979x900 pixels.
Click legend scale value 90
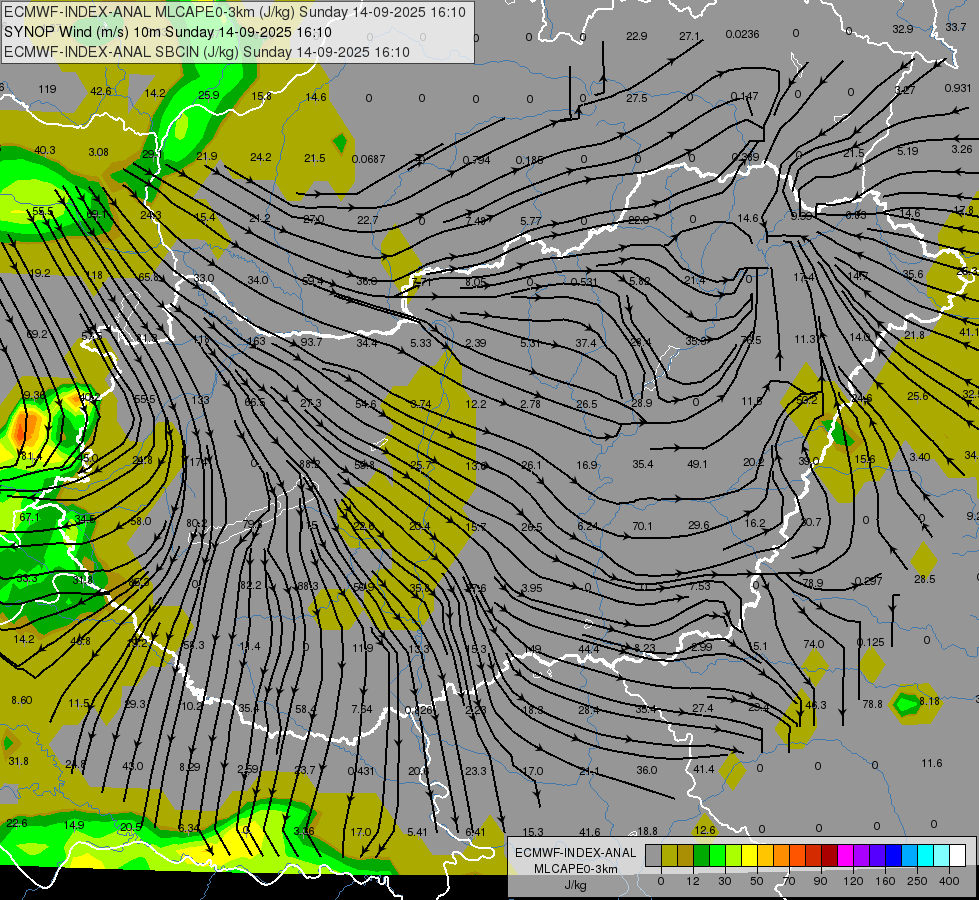[x=821, y=881]
